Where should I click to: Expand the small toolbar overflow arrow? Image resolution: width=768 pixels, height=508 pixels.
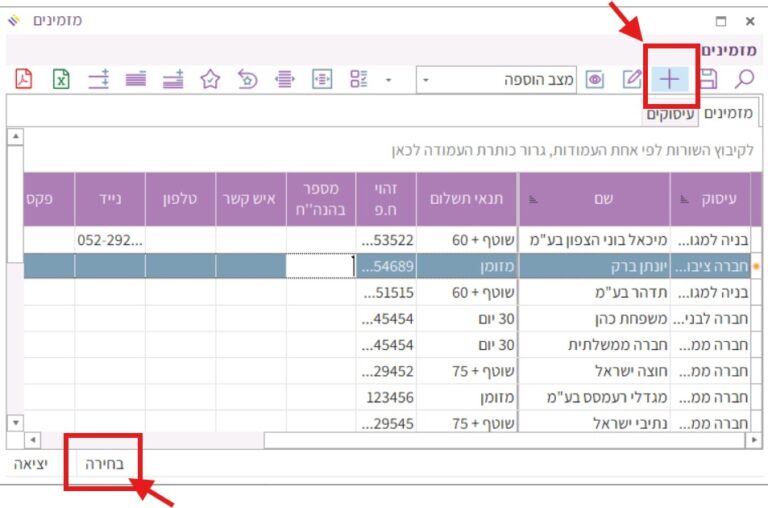pyautogui.click(x=389, y=79)
